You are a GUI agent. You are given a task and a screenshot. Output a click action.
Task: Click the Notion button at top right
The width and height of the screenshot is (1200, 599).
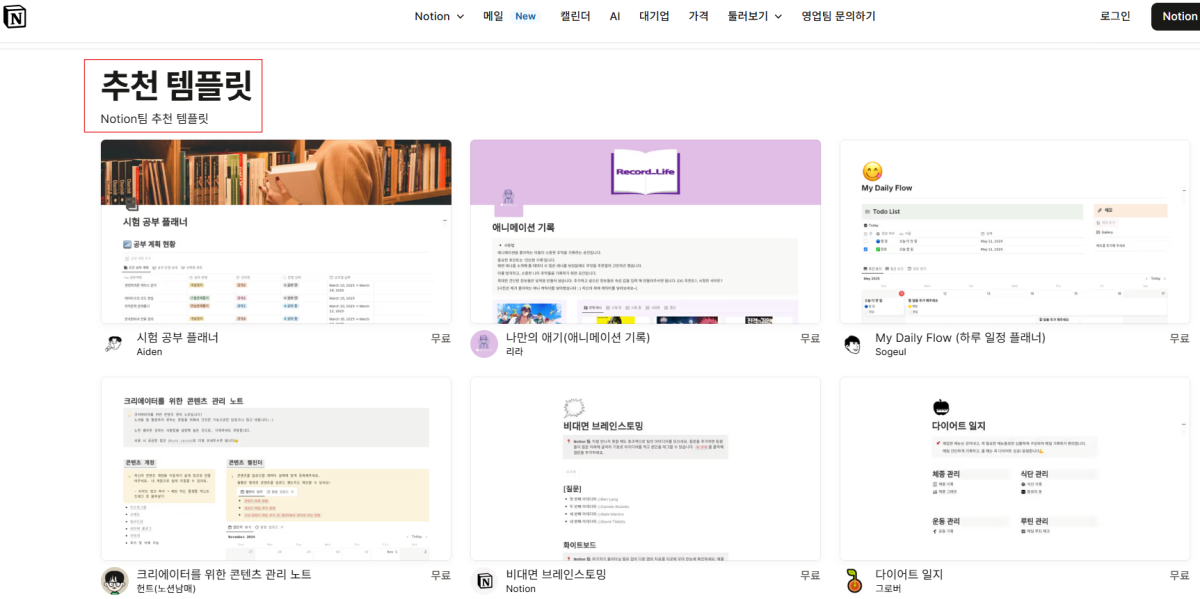point(1178,16)
